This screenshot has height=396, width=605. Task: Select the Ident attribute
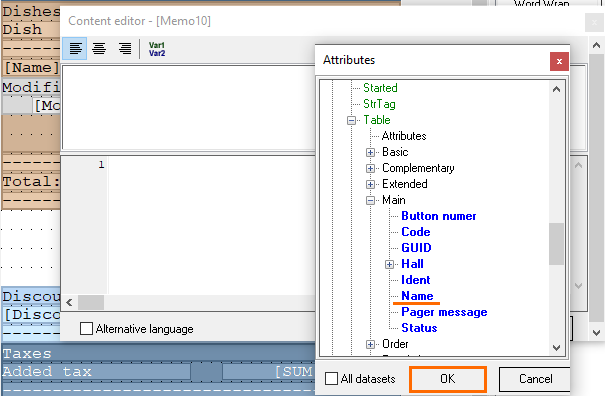(x=416, y=280)
